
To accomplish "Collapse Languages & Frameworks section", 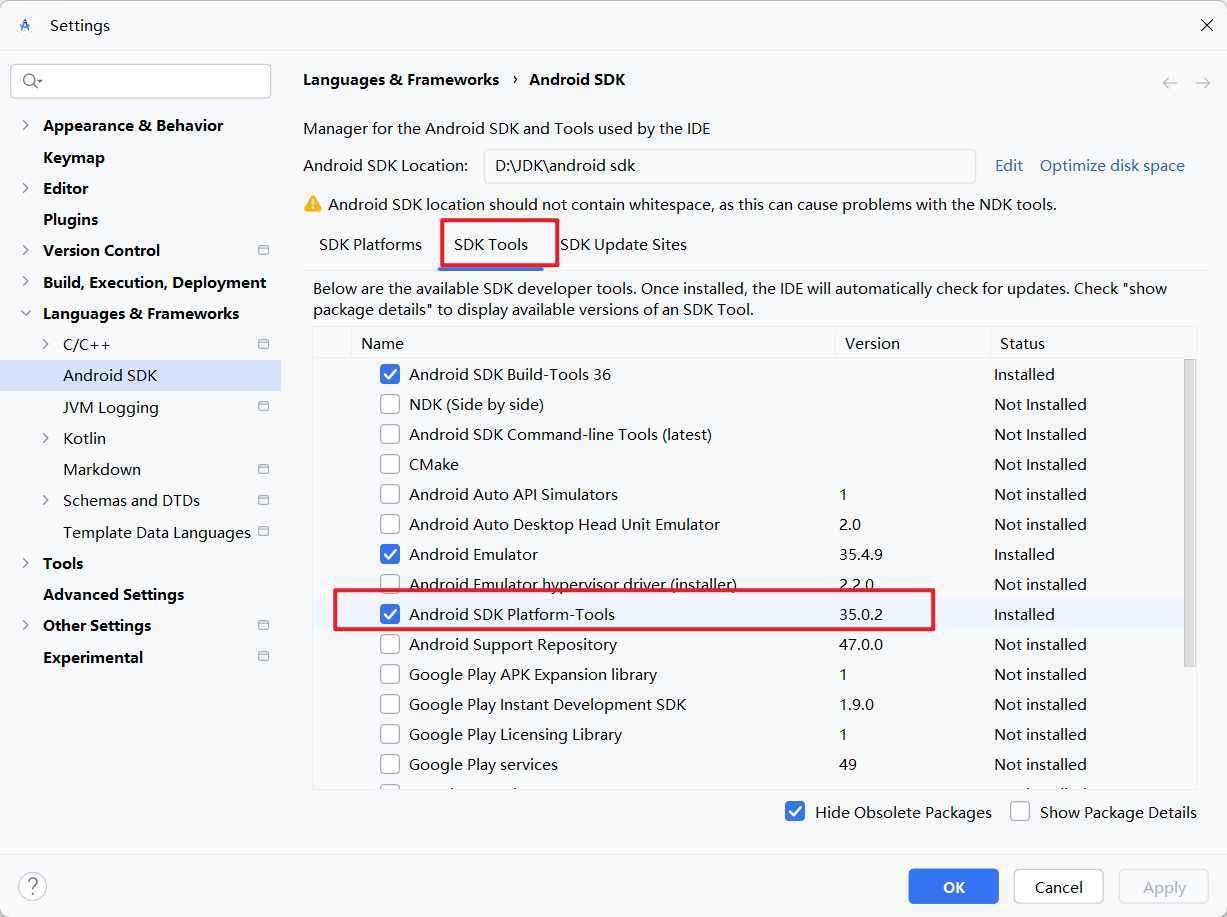I will pyautogui.click(x=25, y=313).
